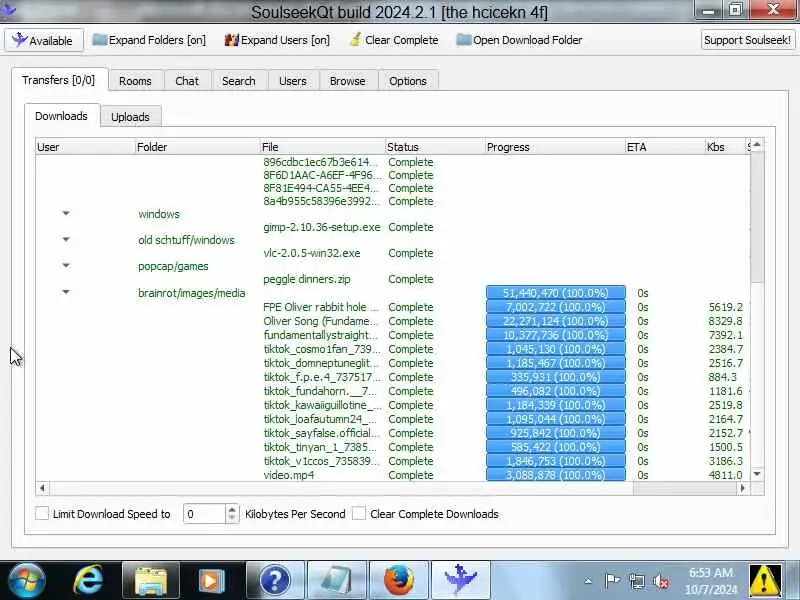Select gimp-2.10.36-setup.exe file row
The height and width of the screenshot is (600, 800).
click(393, 227)
